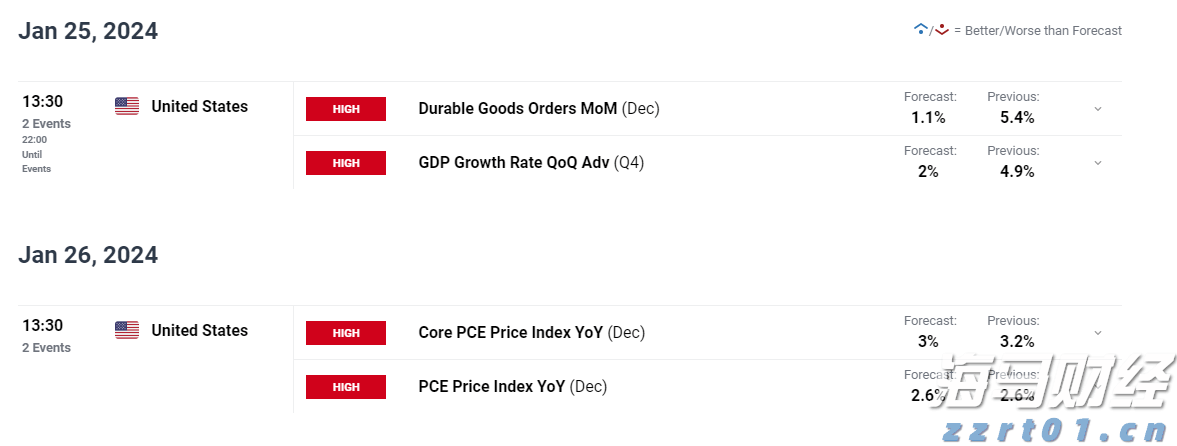Expand the GDP Growth Rate QoQ Adv chevron
Screen dimensions: 1177x446
[1098, 163]
